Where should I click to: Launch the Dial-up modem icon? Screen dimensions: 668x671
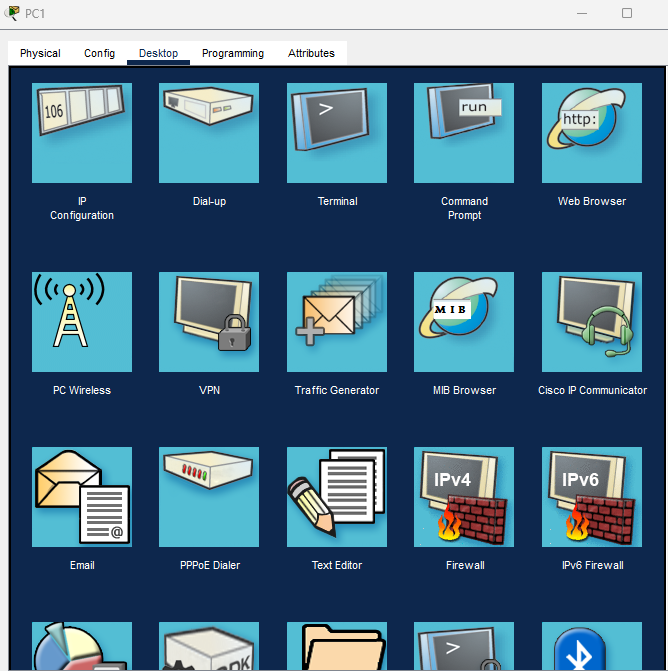click(209, 133)
